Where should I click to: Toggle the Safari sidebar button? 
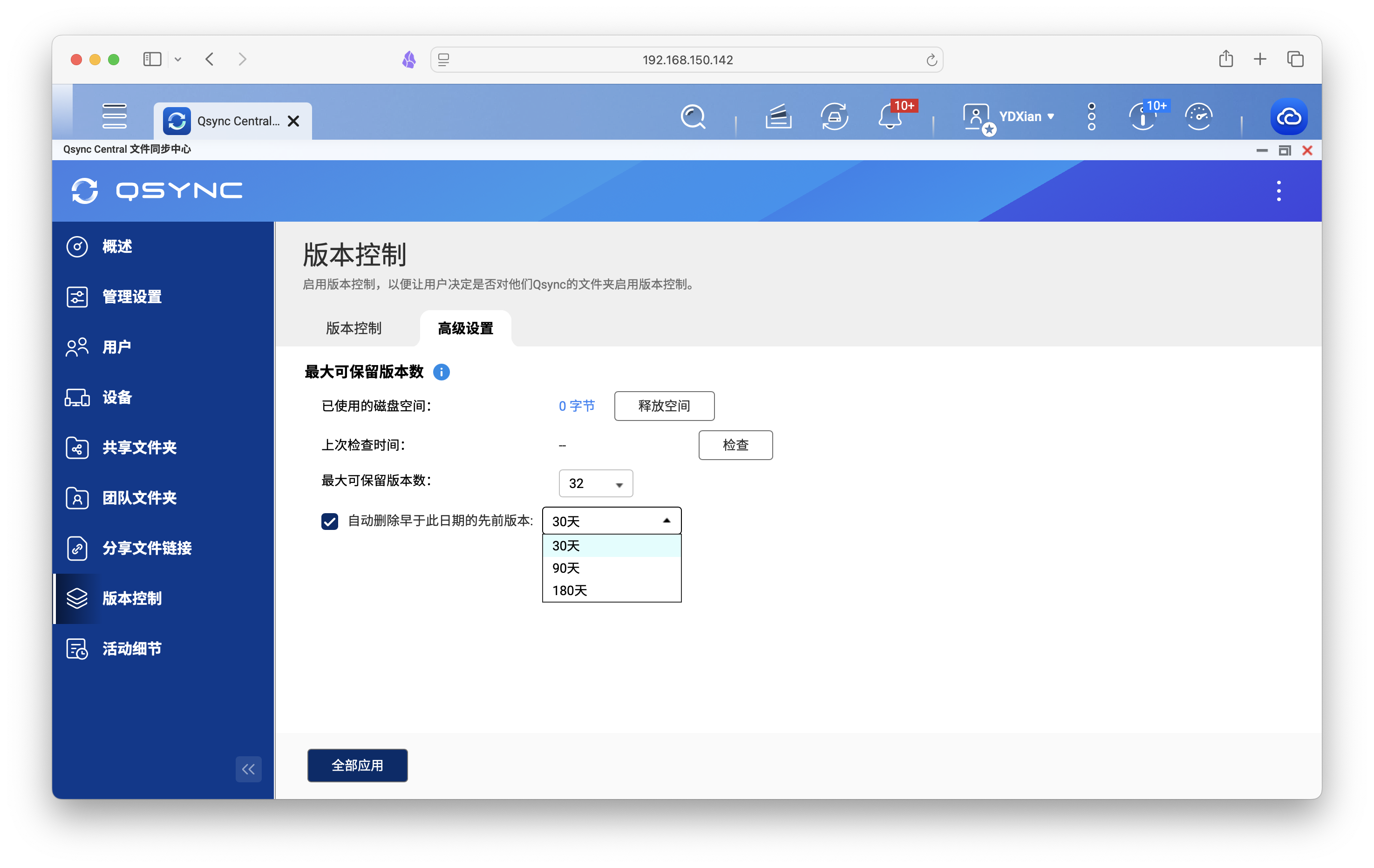[152, 59]
